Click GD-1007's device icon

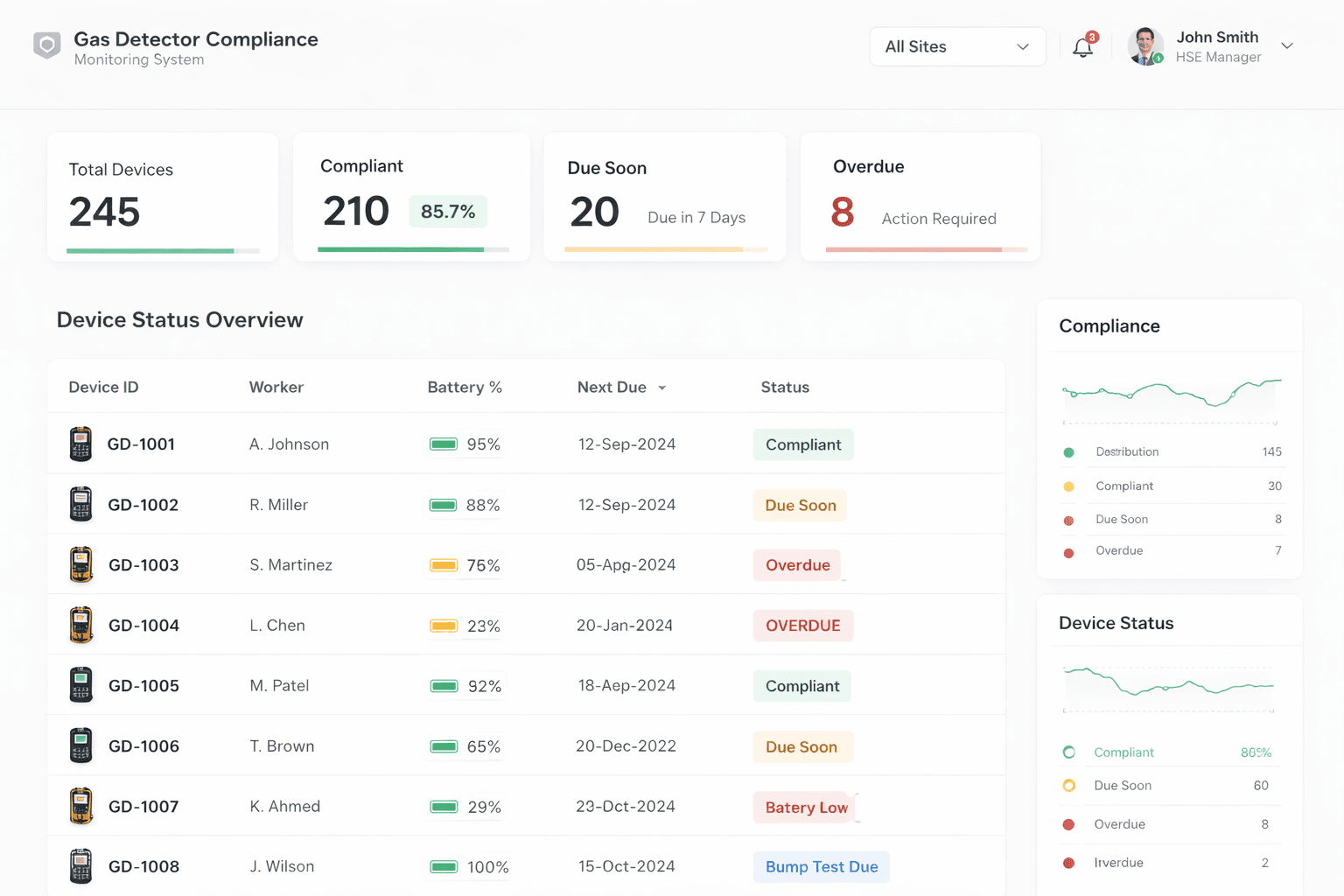tap(80, 806)
